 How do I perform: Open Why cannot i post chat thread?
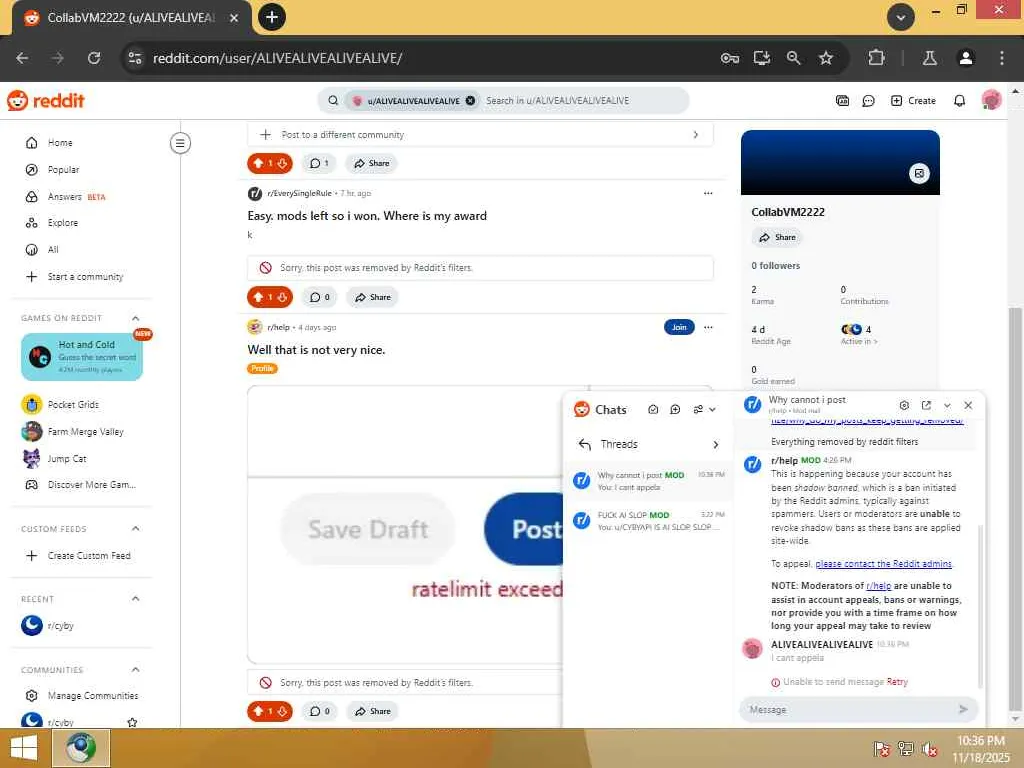(648, 481)
